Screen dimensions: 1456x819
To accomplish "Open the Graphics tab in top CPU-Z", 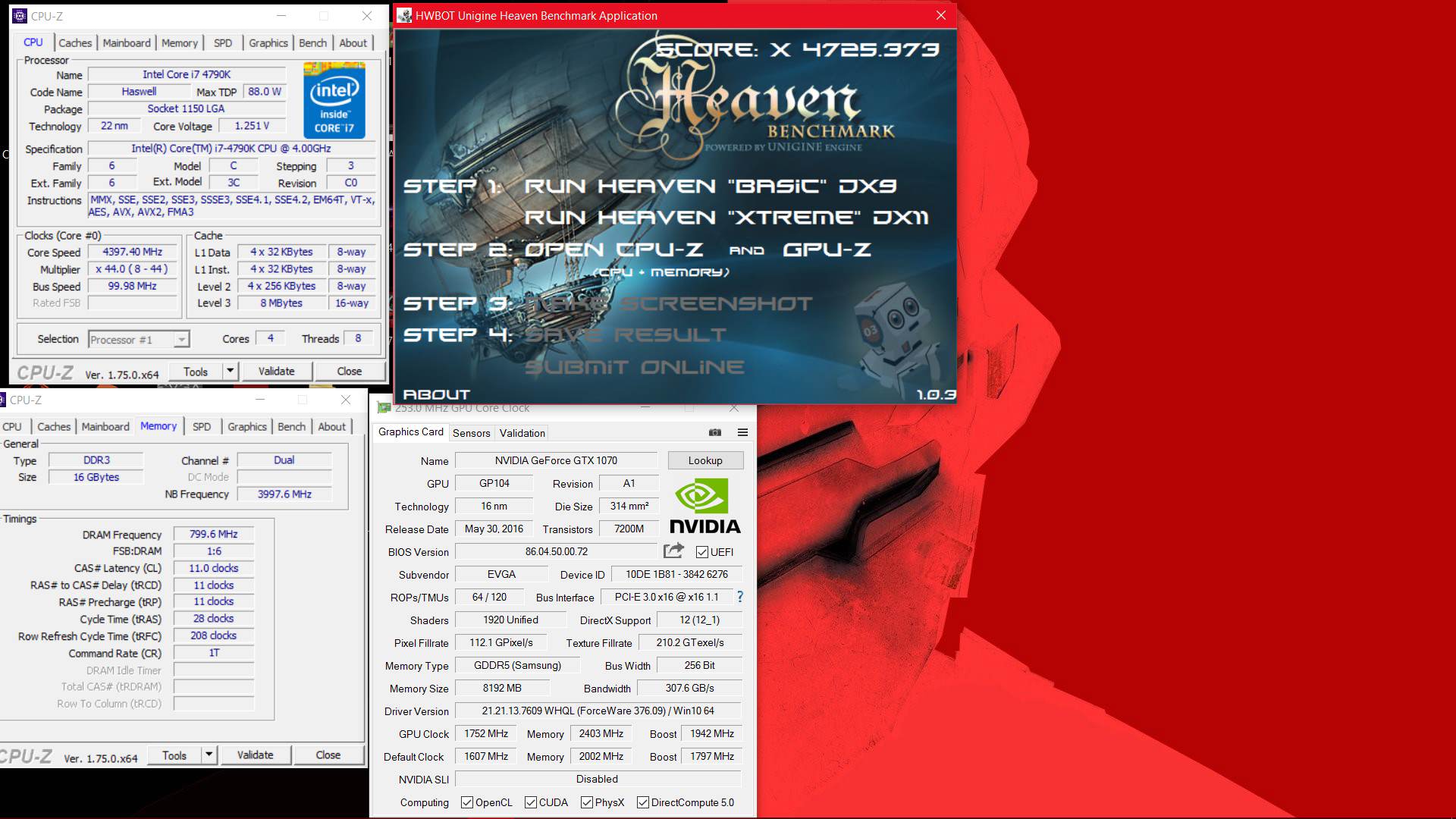I will 268,43.
